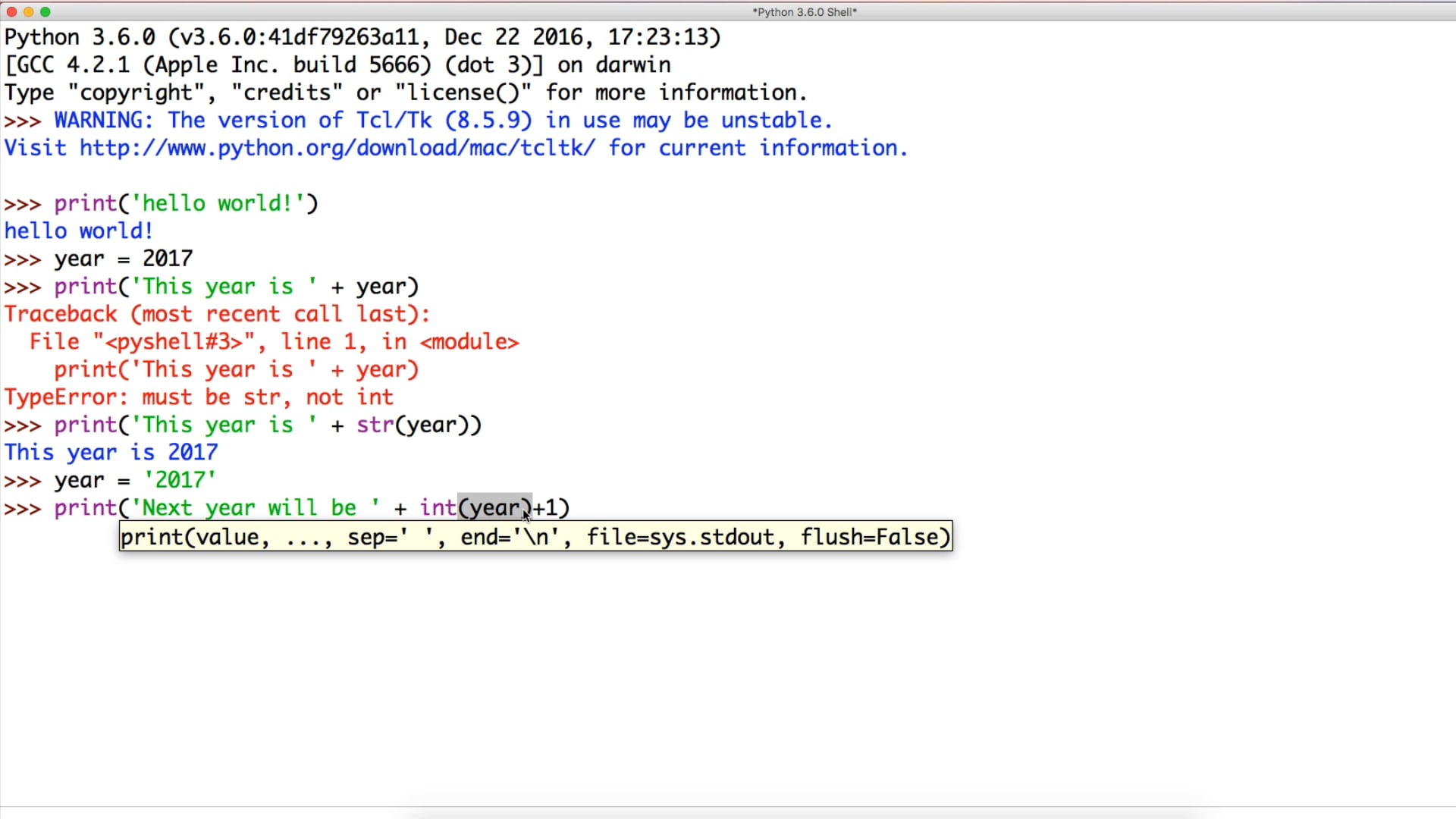Screen dimensions: 1456x819
Task: Click the year = '2017' string assignment
Action: tap(135, 480)
